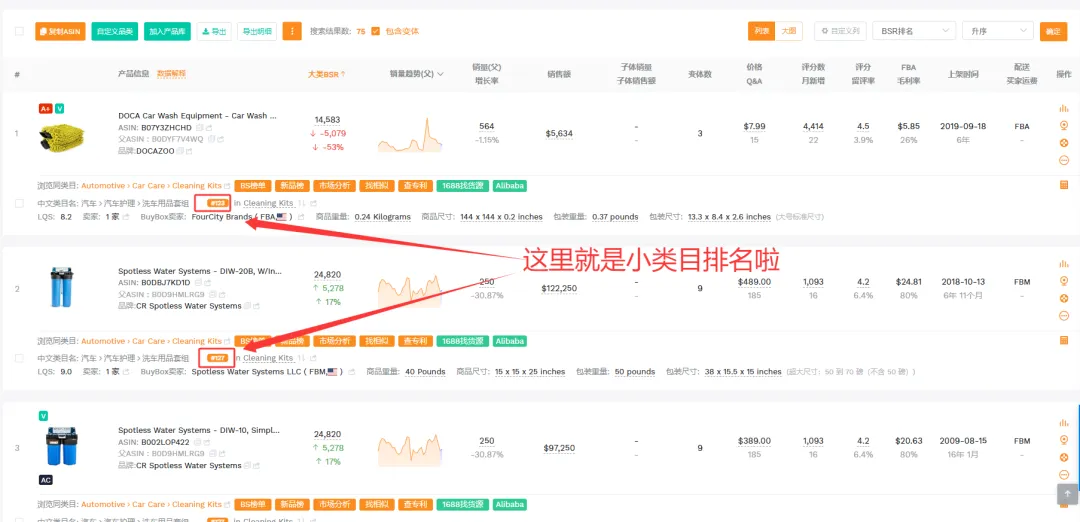Open the calculator icon for DOCA row
The image size is (1080, 522).
[1063, 185]
